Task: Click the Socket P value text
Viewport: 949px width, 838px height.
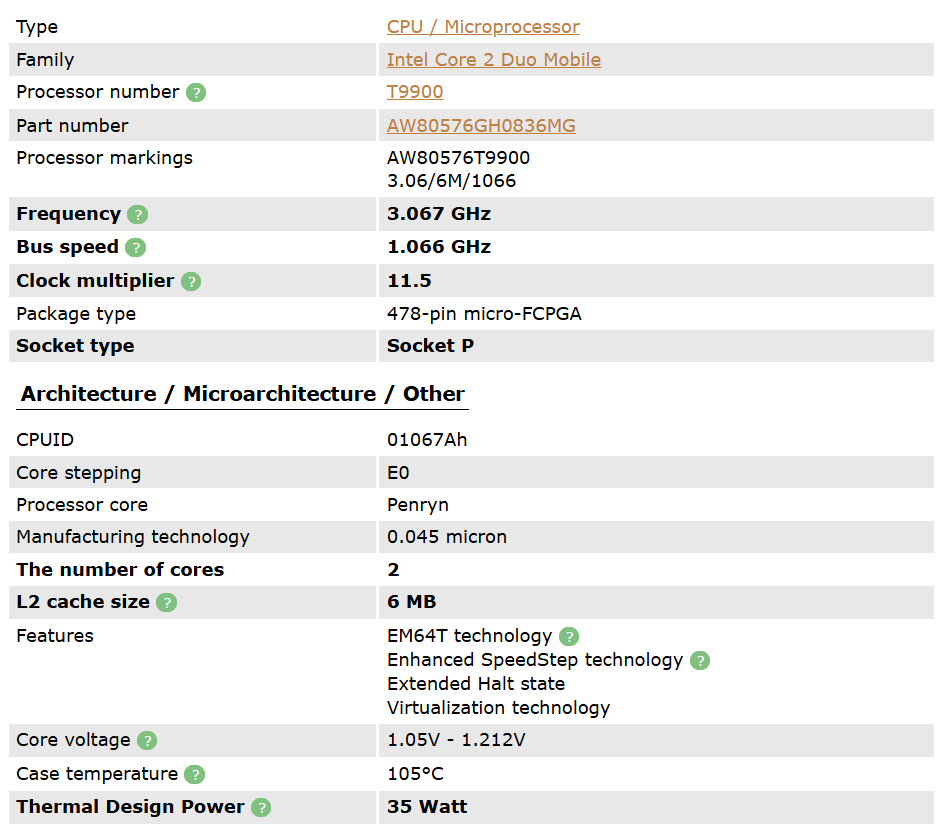Action: click(x=430, y=345)
